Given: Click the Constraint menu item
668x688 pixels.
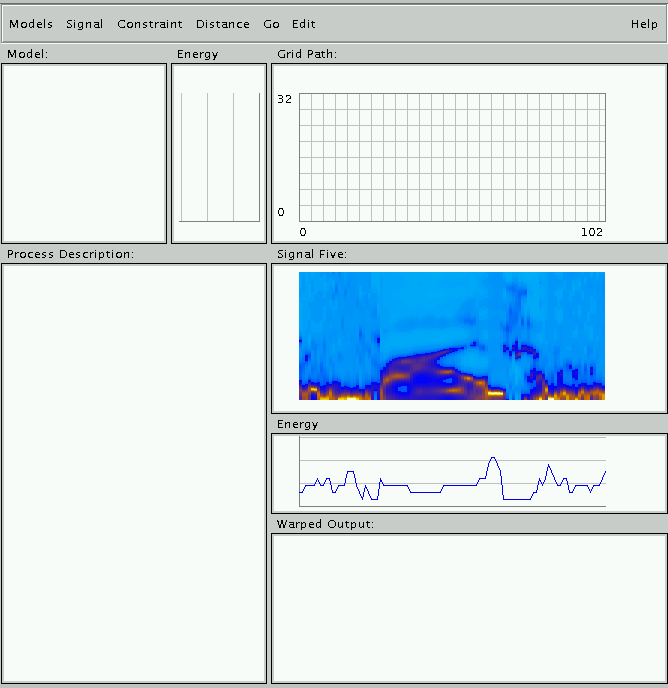Looking at the screenshot, I should click(149, 24).
